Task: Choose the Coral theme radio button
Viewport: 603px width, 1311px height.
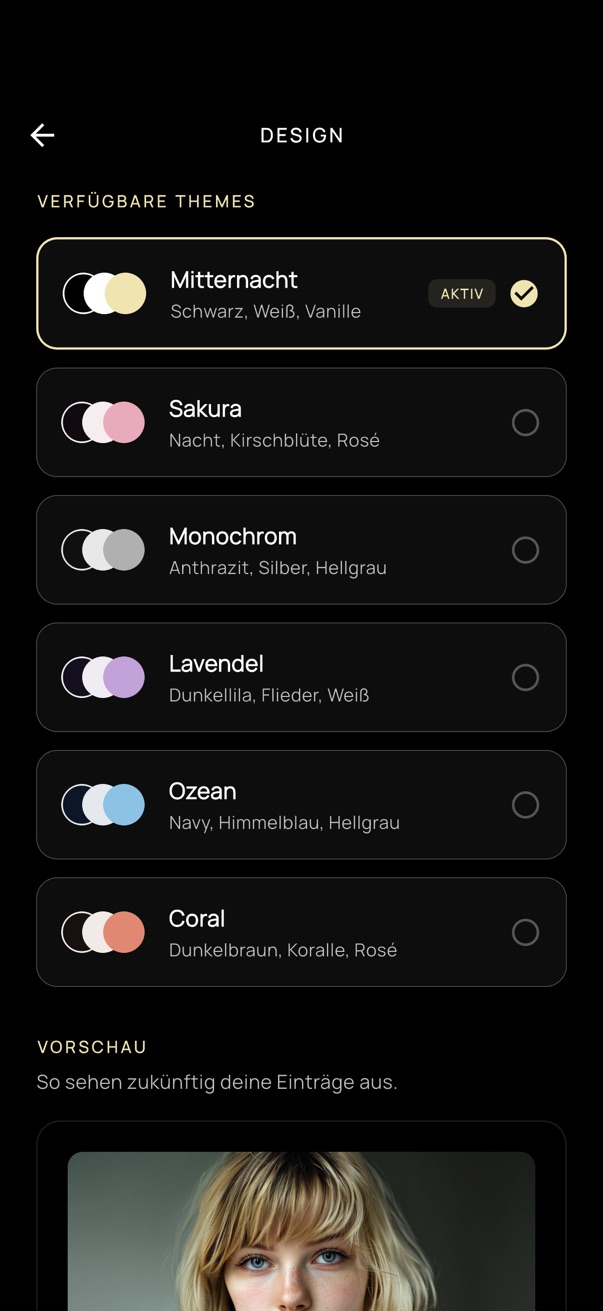Action: click(525, 933)
